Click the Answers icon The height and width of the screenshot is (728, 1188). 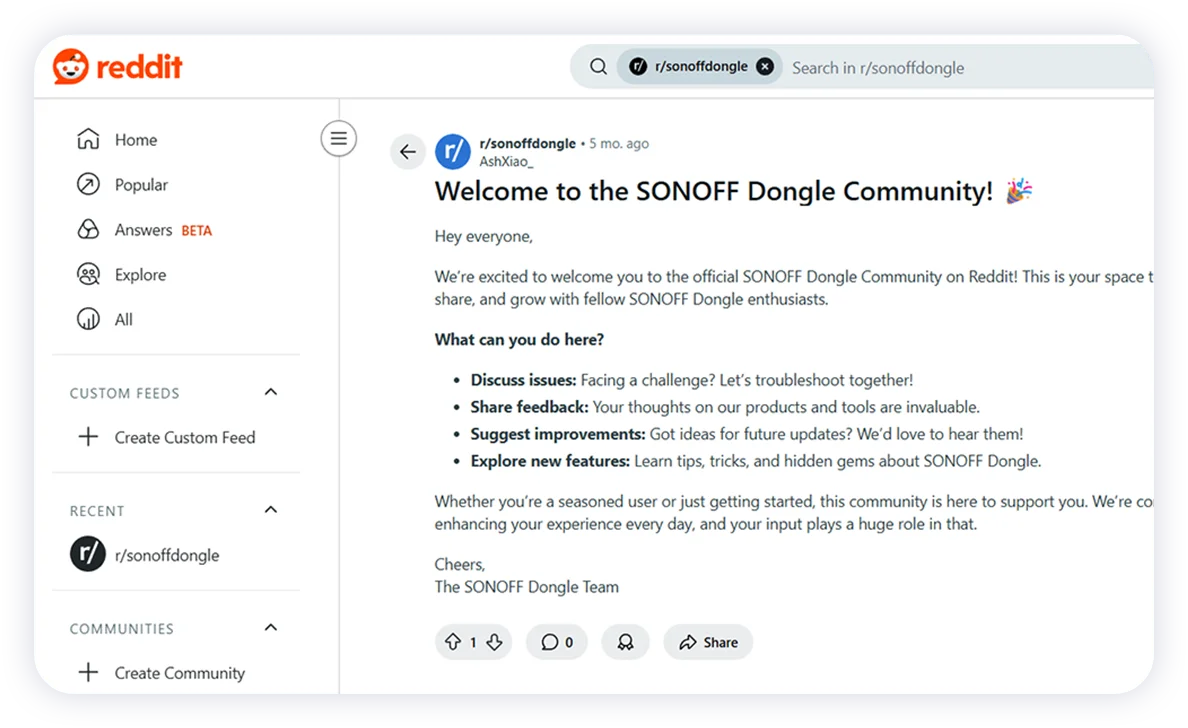(x=88, y=230)
